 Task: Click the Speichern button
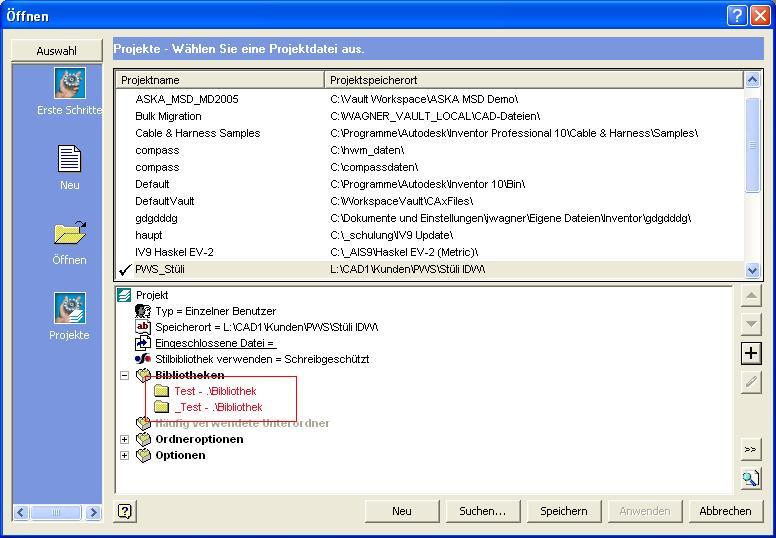(564, 511)
